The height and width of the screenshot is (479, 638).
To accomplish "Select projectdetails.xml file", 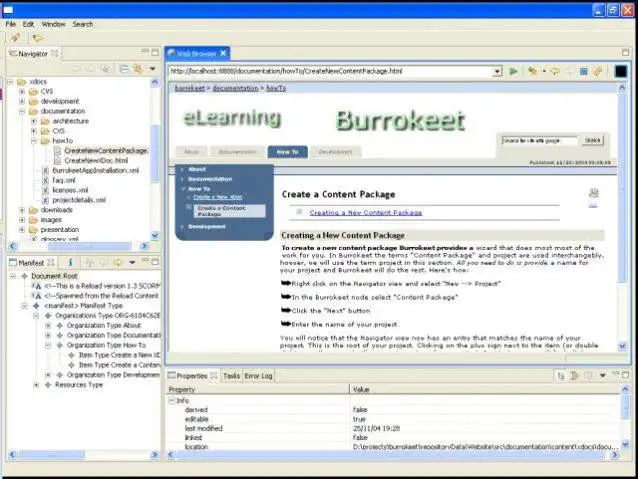I will 79,200.
